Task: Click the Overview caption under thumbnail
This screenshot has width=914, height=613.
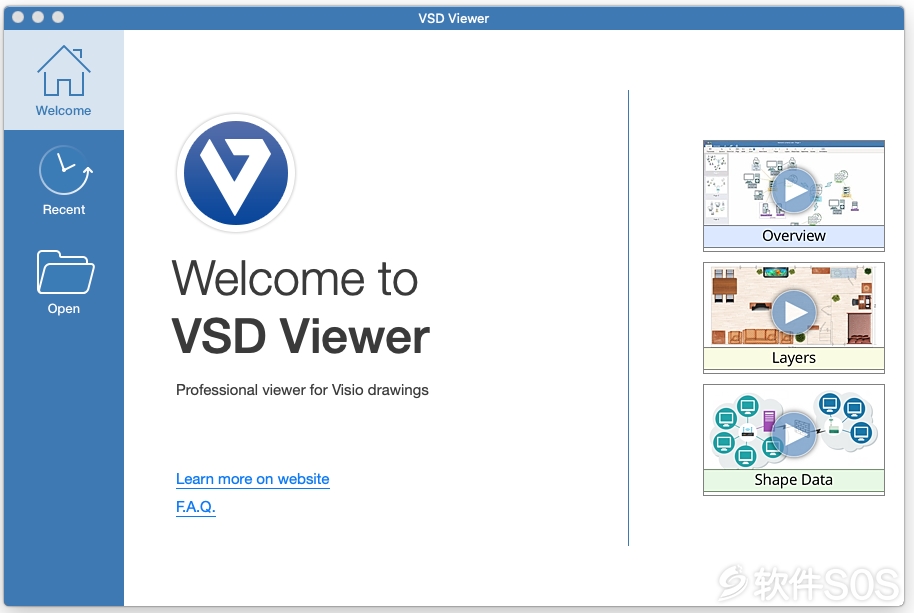Action: (x=793, y=236)
